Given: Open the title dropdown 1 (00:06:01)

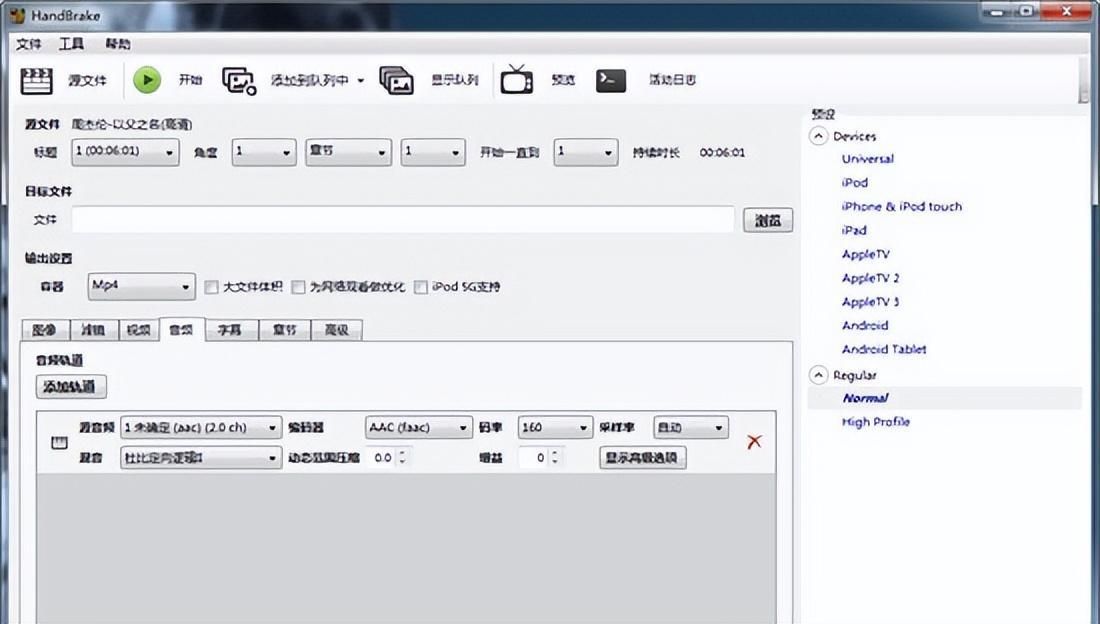Looking at the screenshot, I should pos(125,152).
